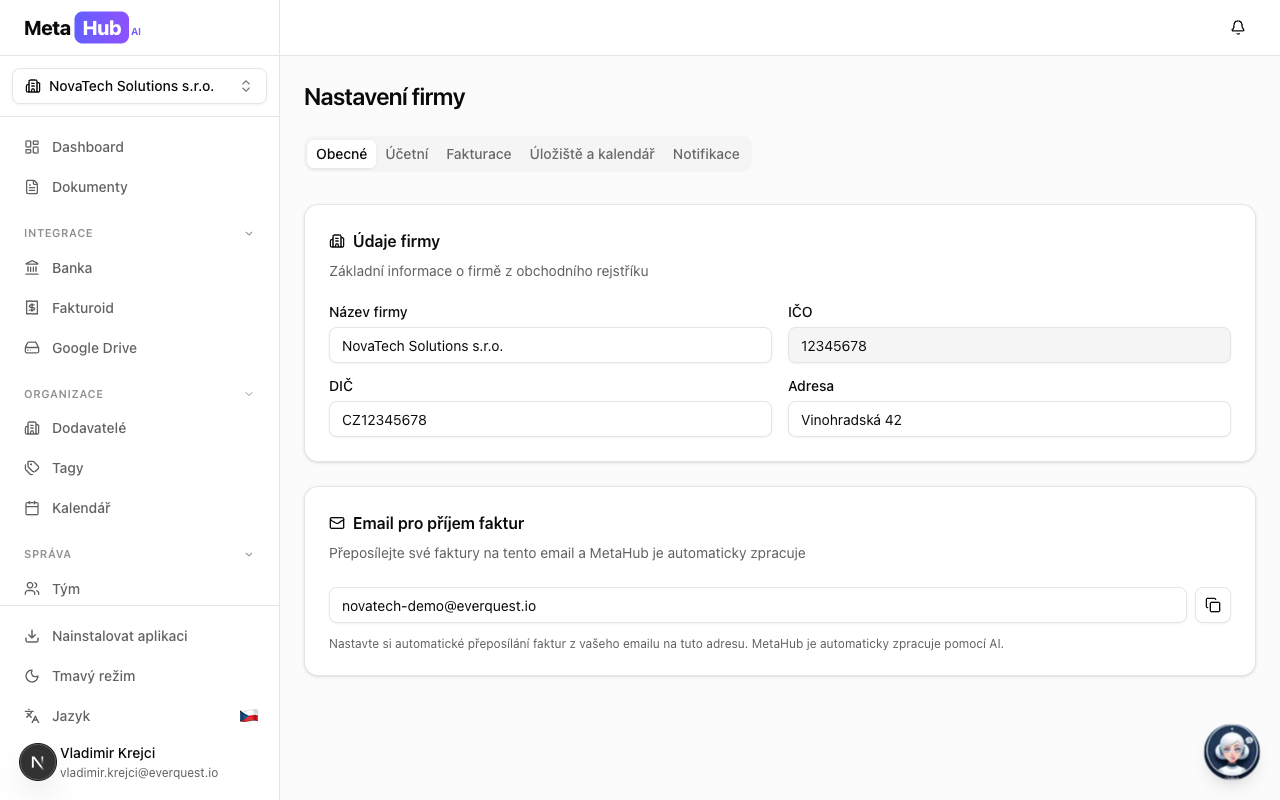Open Dashboard from the sidebar
The width and height of the screenshot is (1280, 800).
pyautogui.click(x=88, y=147)
